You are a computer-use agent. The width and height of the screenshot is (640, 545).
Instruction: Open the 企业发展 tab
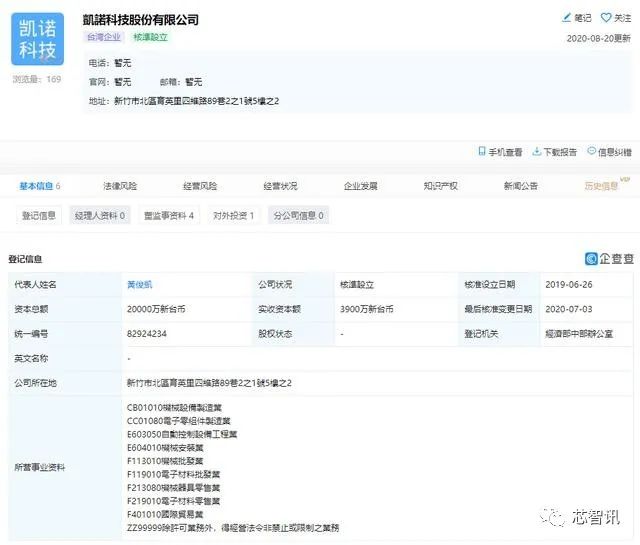coord(360,186)
